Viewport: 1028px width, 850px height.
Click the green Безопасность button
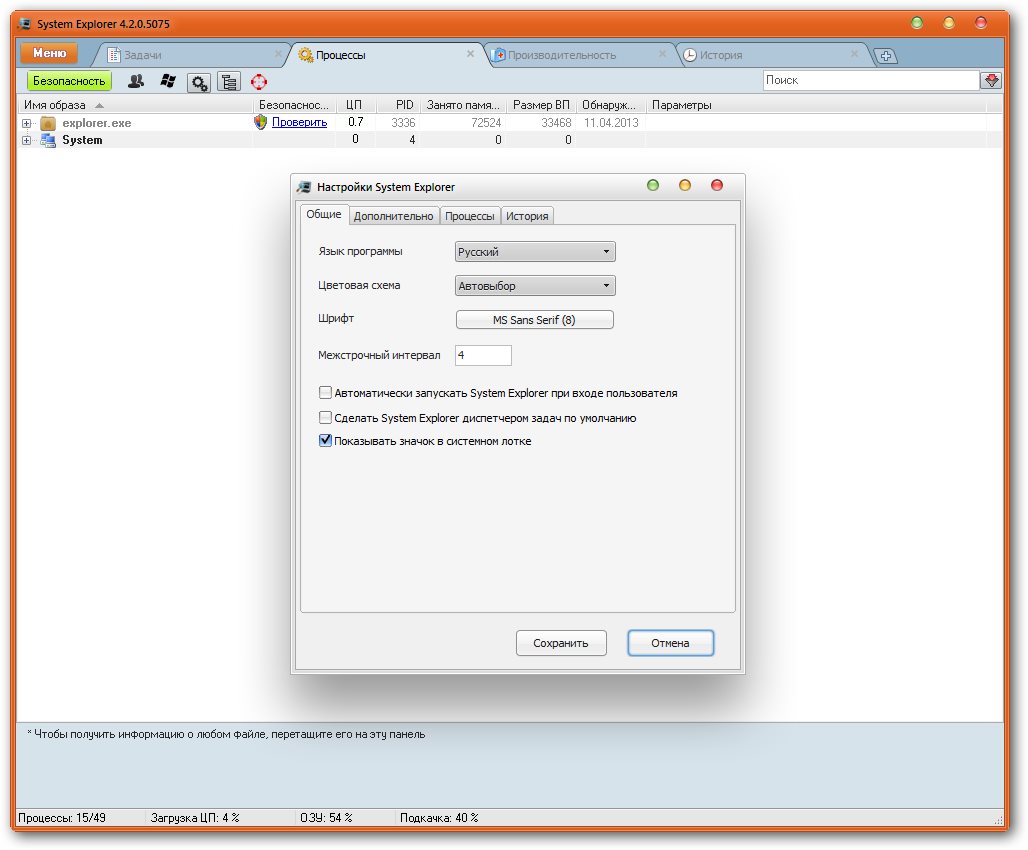pos(69,81)
